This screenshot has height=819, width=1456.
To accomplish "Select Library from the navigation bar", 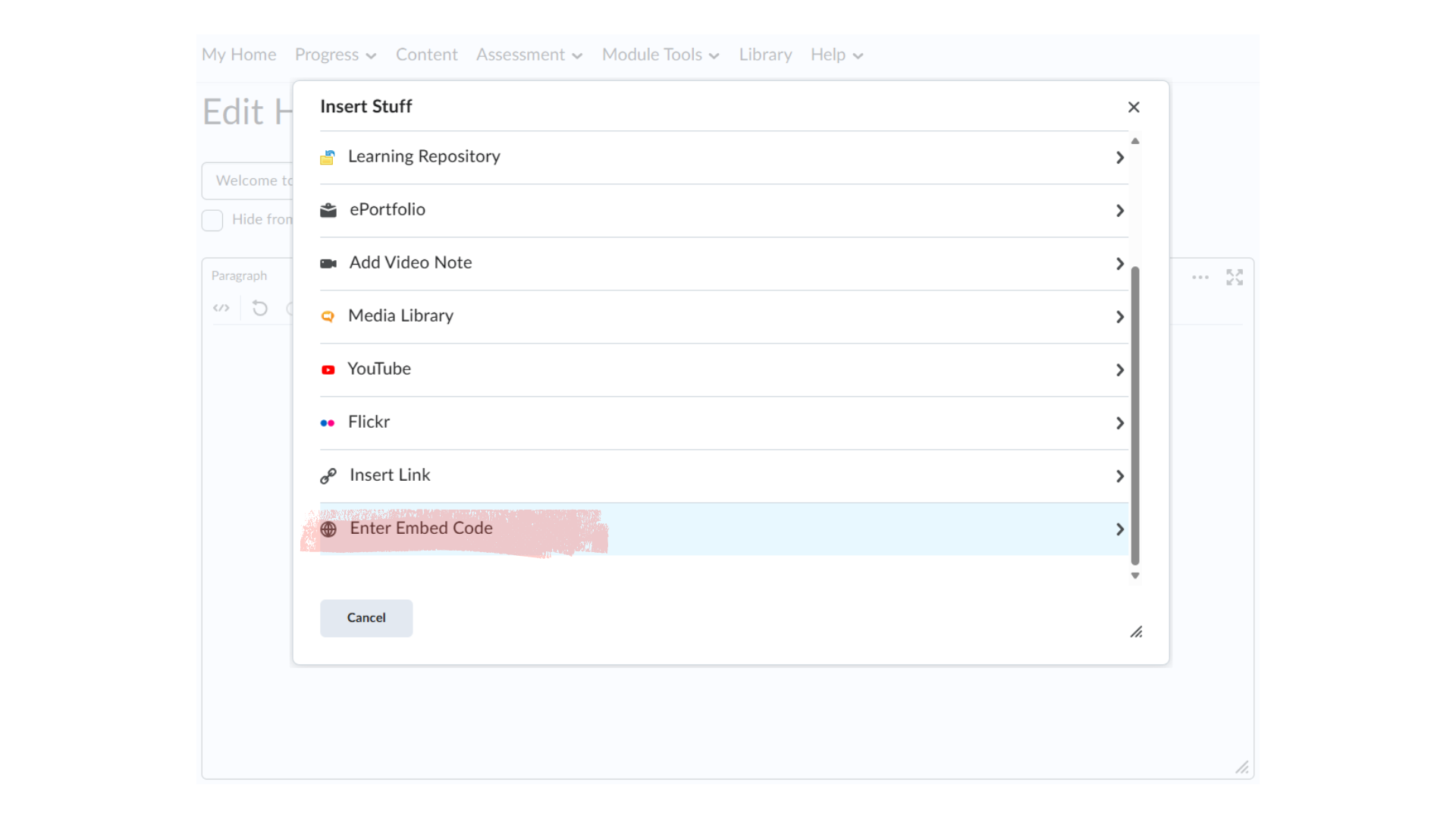I will pyautogui.click(x=765, y=55).
